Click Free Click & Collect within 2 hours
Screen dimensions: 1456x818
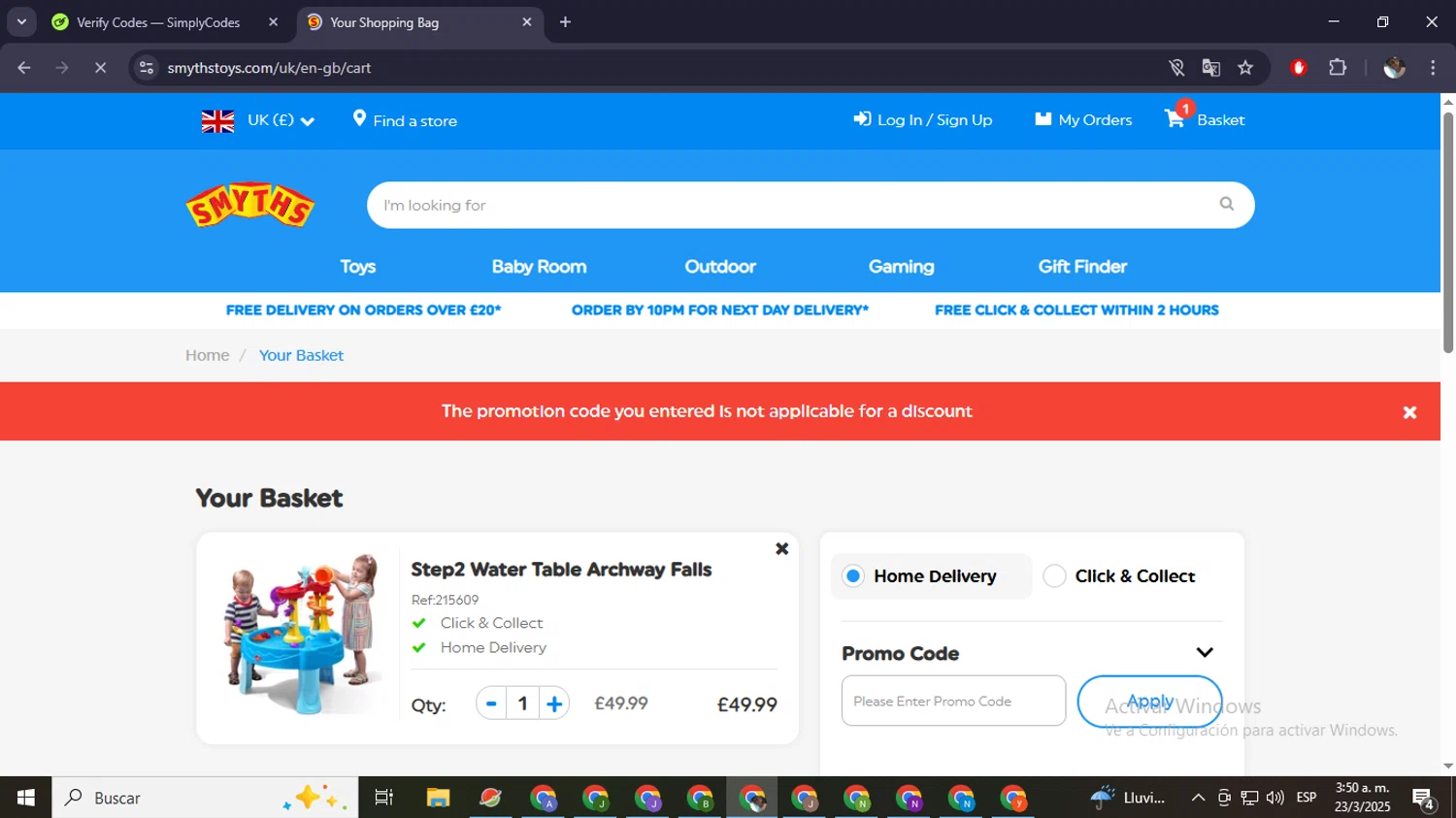click(x=1076, y=310)
